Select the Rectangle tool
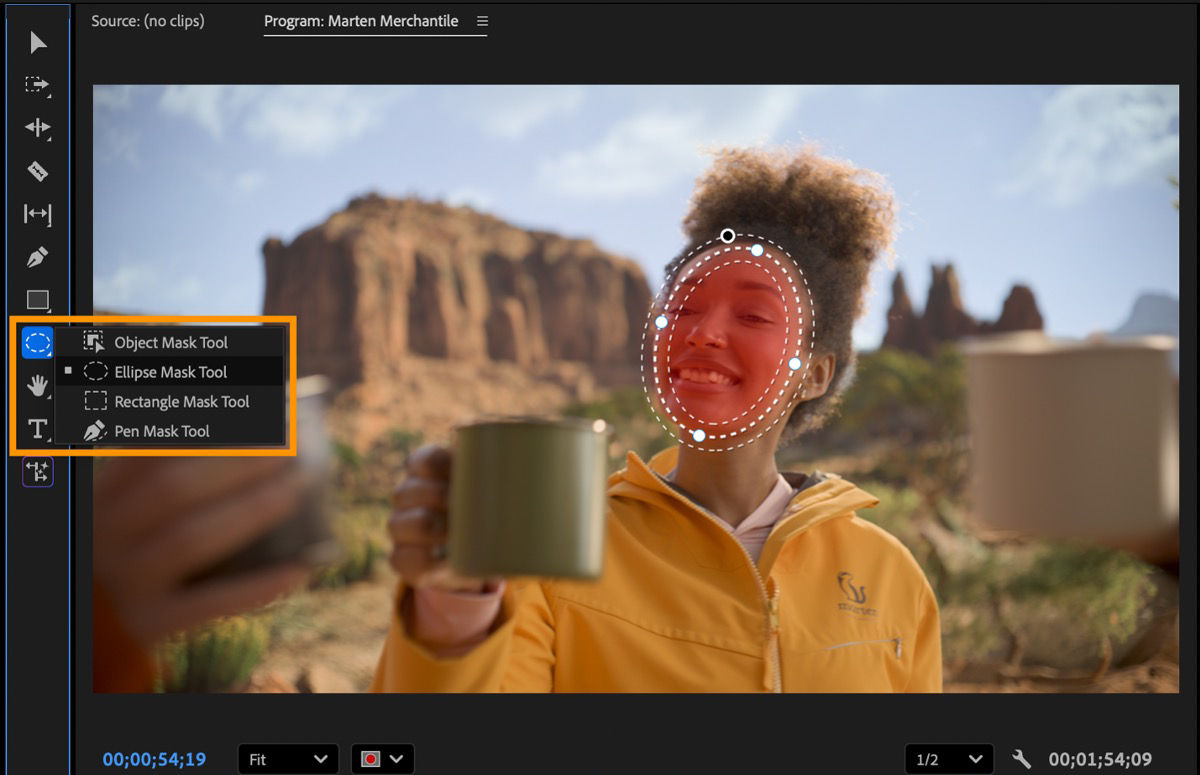 coord(36,300)
